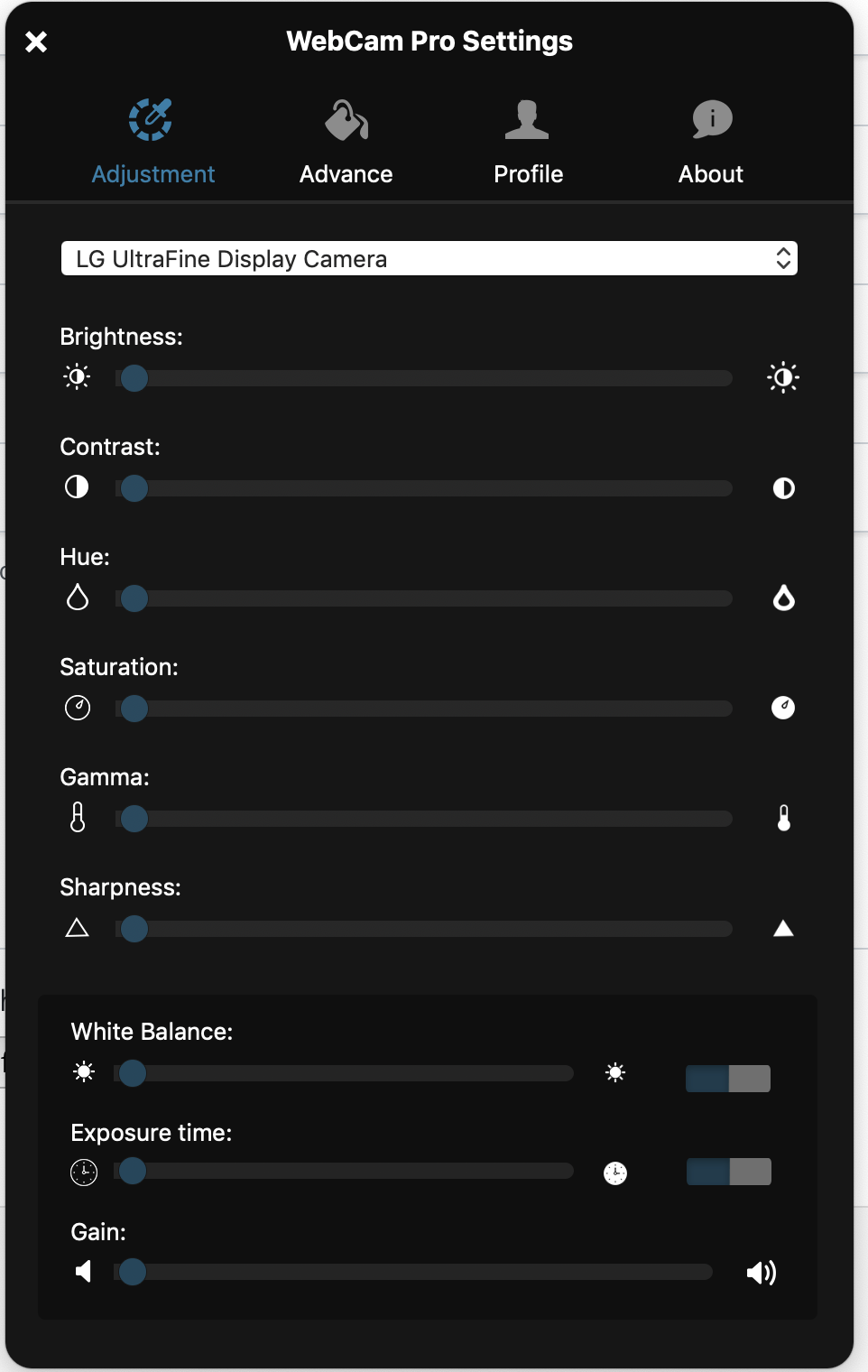Click the low contrast half-circle icon
Image resolution: width=868 pixels, height=1372 pixels.
(x=77, y=487)
